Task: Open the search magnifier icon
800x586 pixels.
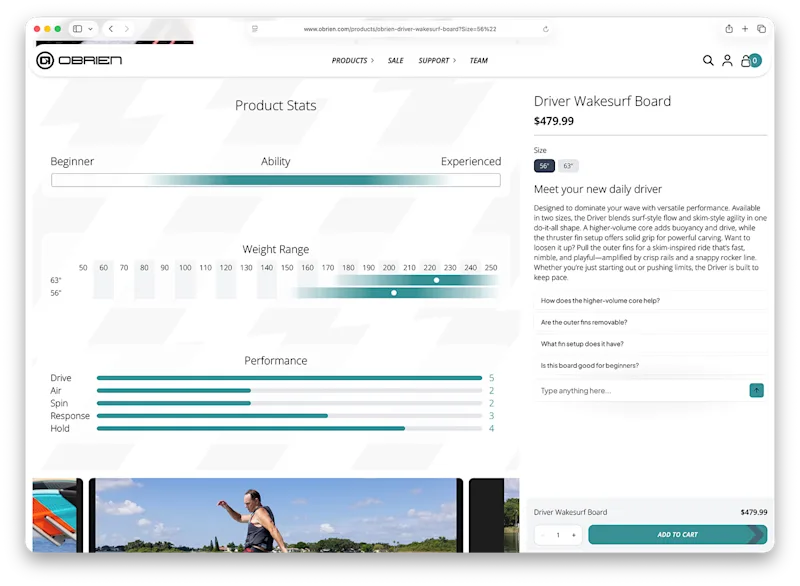Action: (708, 61)
